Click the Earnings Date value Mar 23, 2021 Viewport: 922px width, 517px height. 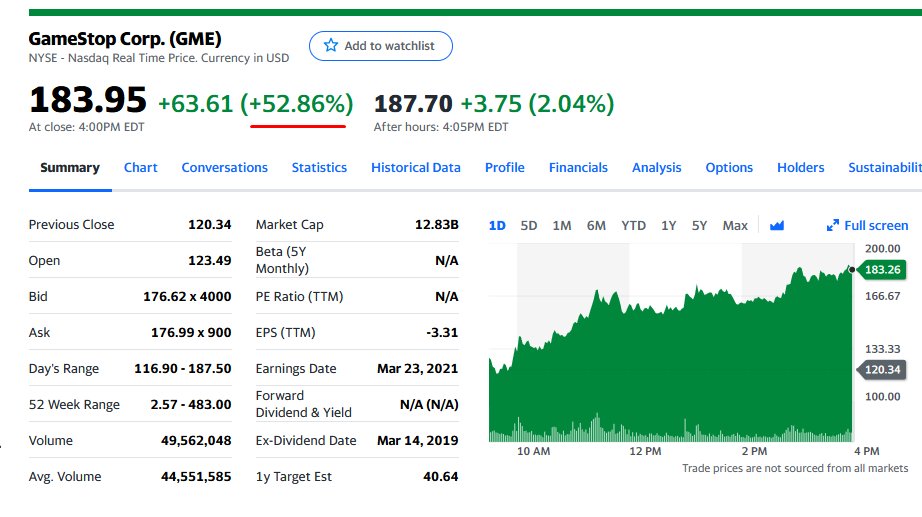pyautogui.click(x=417, y=368)
